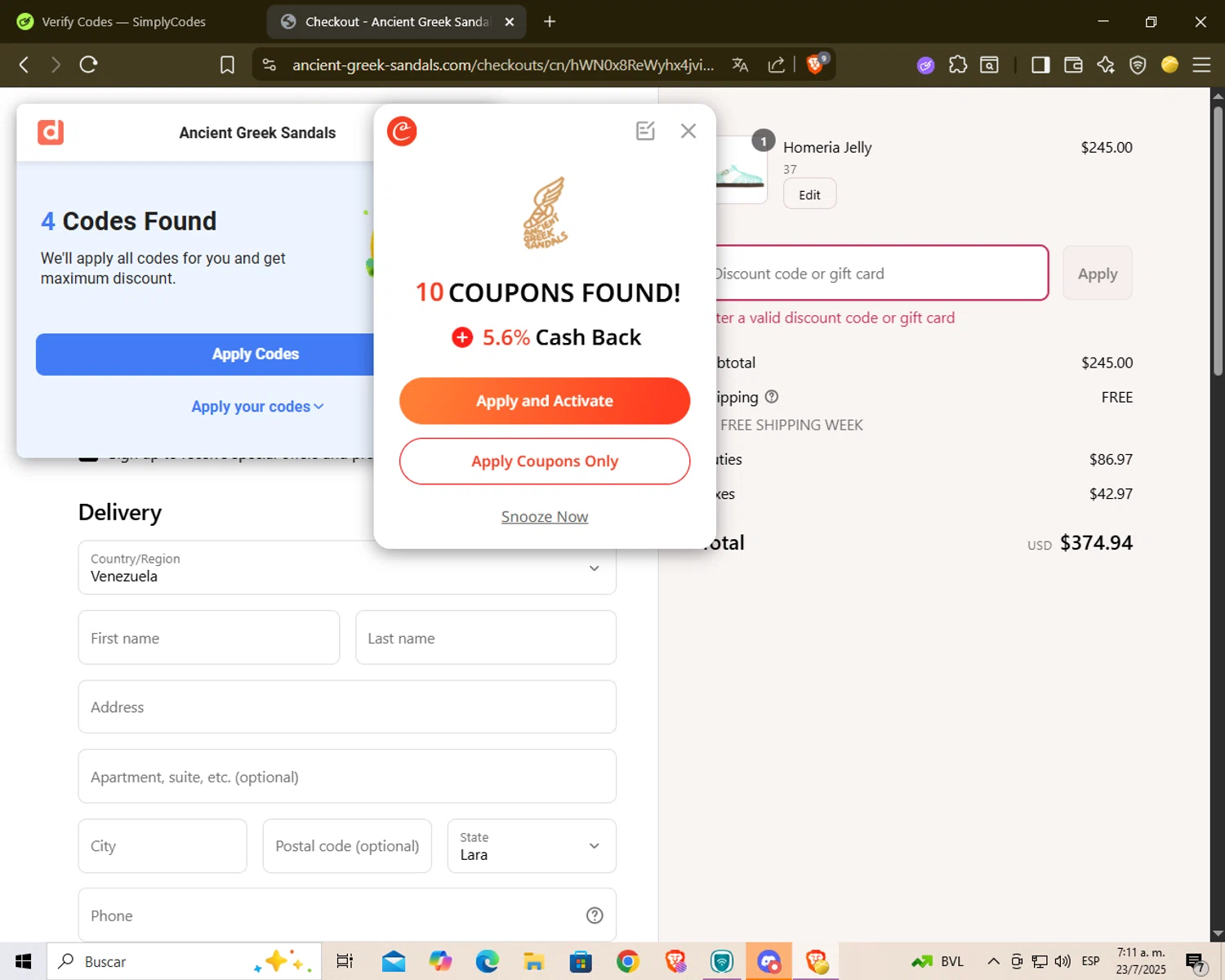Click the City input field

(x=163, y=846)
